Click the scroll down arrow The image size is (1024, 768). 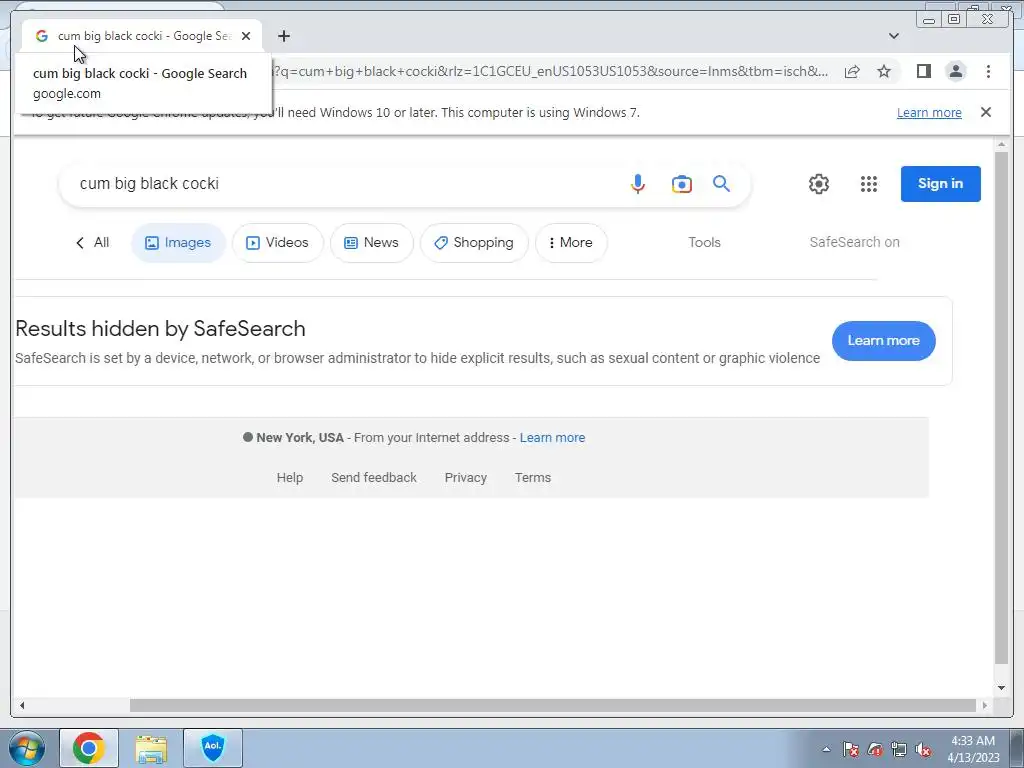(1000, 688)
